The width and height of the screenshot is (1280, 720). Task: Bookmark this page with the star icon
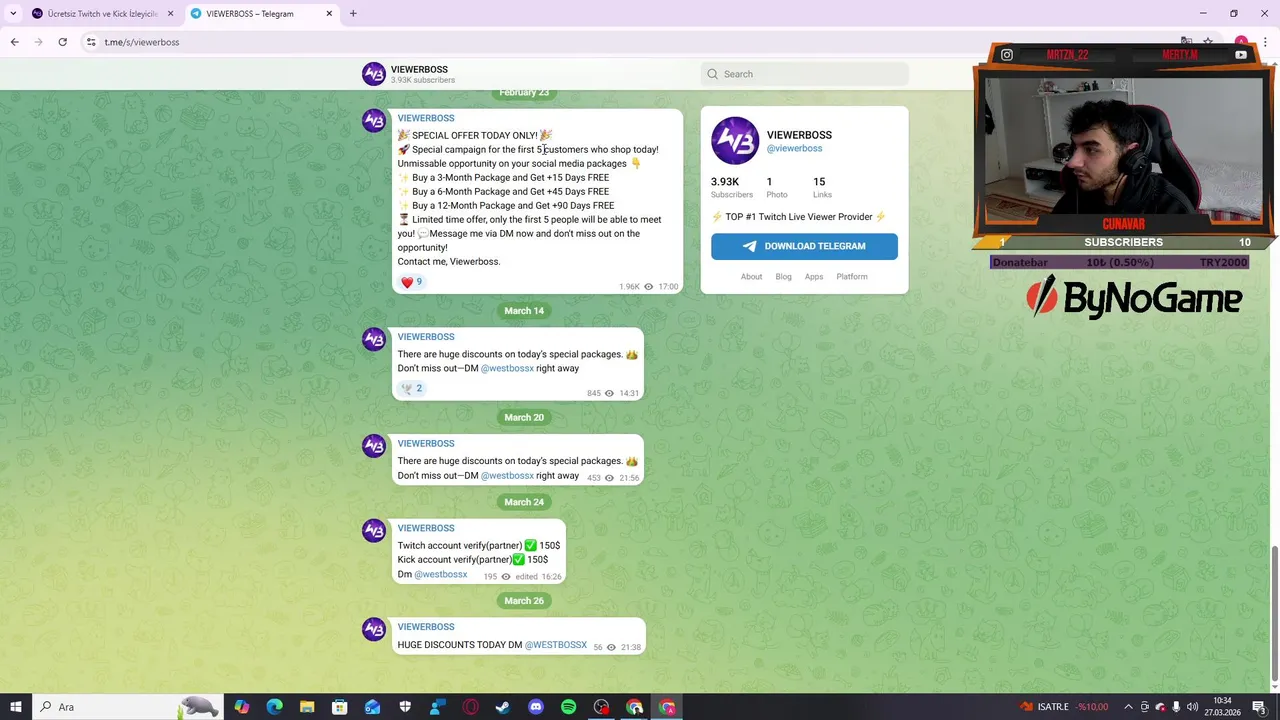pos(1208,42)
